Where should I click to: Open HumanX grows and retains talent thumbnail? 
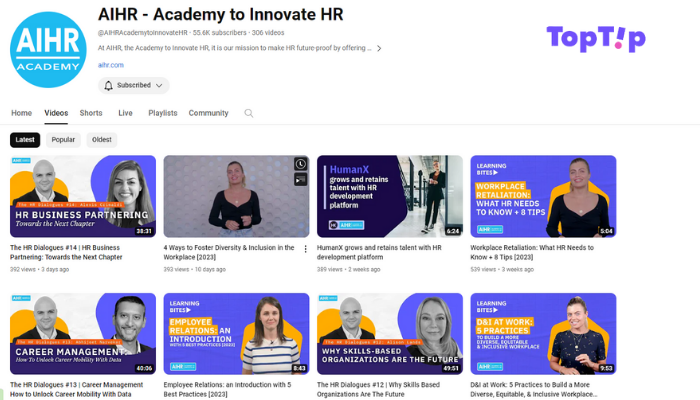coord(390,196)
